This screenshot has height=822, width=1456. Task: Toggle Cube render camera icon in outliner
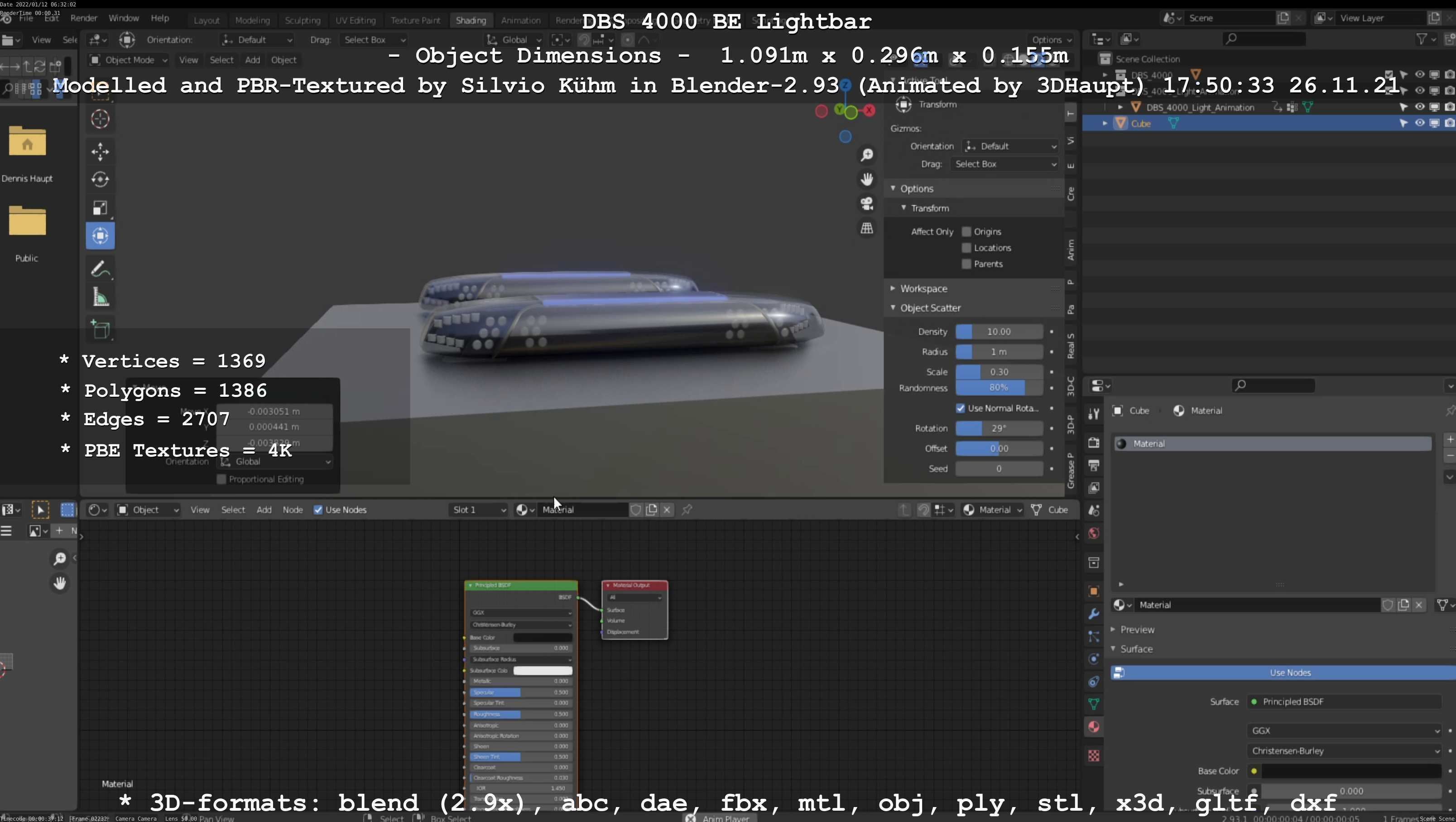(1450, 123)
